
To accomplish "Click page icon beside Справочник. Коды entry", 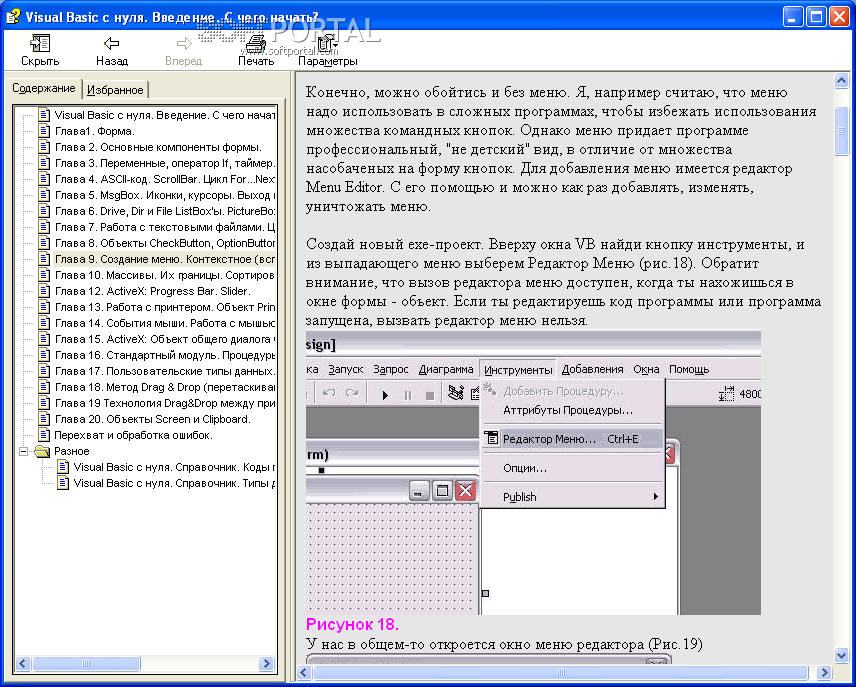I will point(63,467).
